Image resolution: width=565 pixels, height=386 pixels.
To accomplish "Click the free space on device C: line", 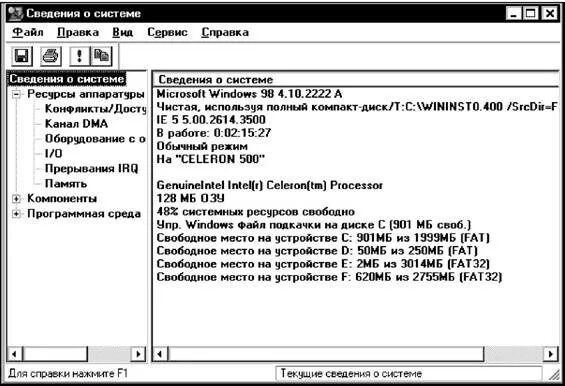I will pos(323,238).
